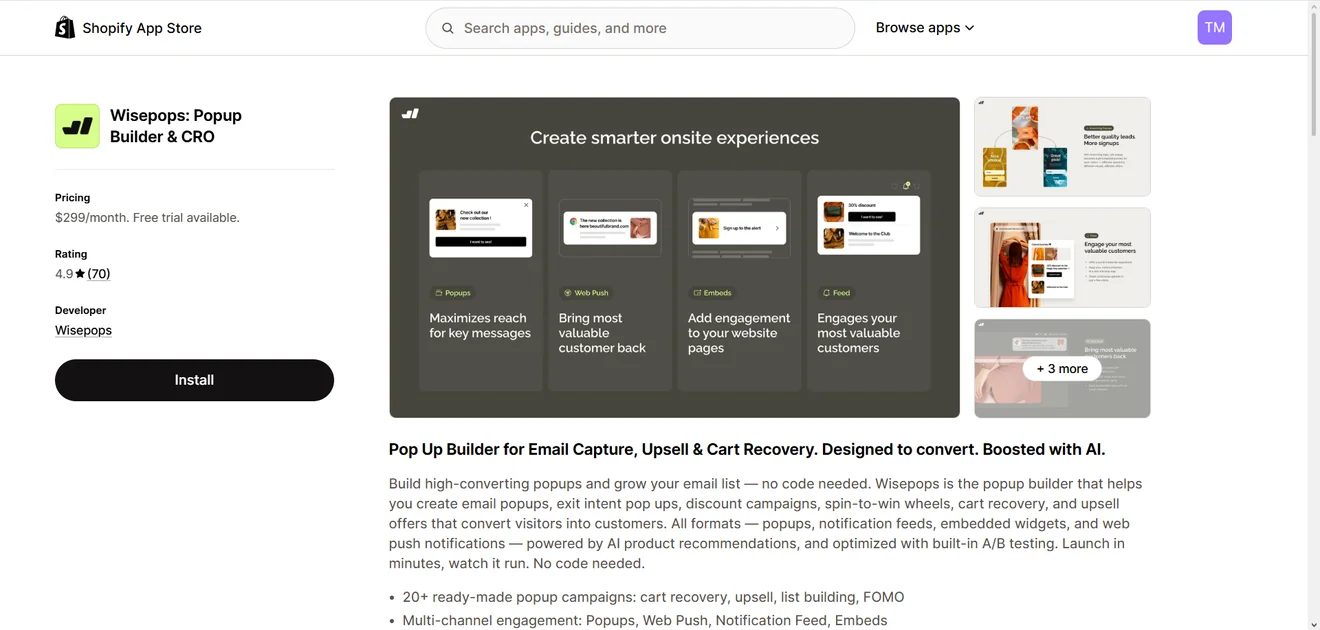
Task: Open the Wisepops developer link
Action: pyautogui.click(x=83, y=330)
